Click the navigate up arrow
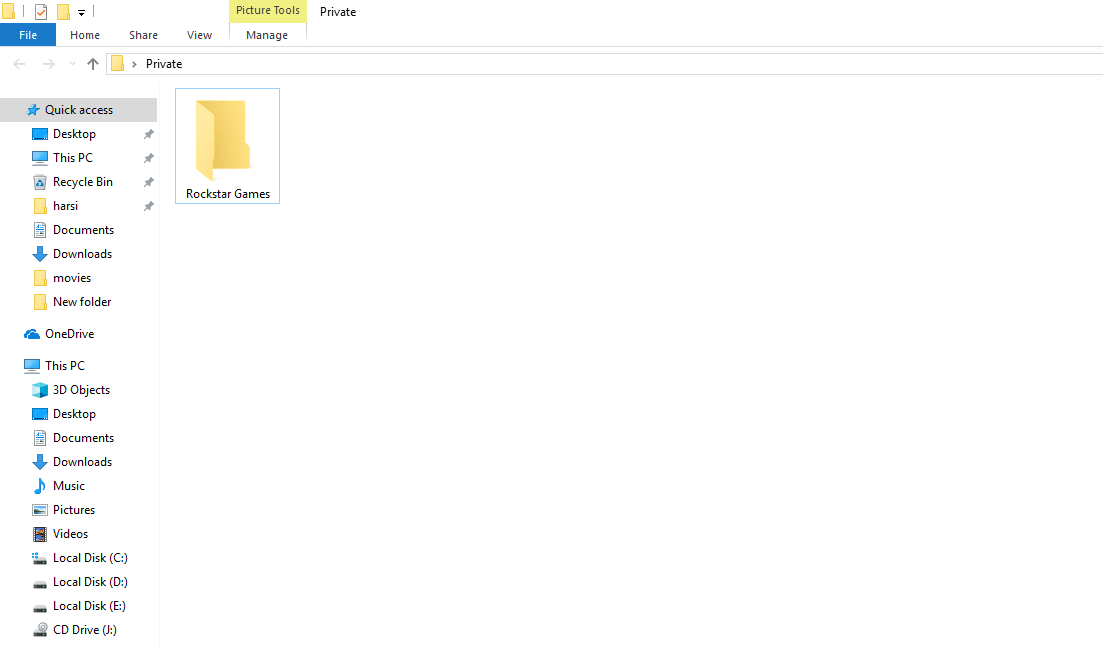The image size is (1103, 648). (x=92, y=63)
